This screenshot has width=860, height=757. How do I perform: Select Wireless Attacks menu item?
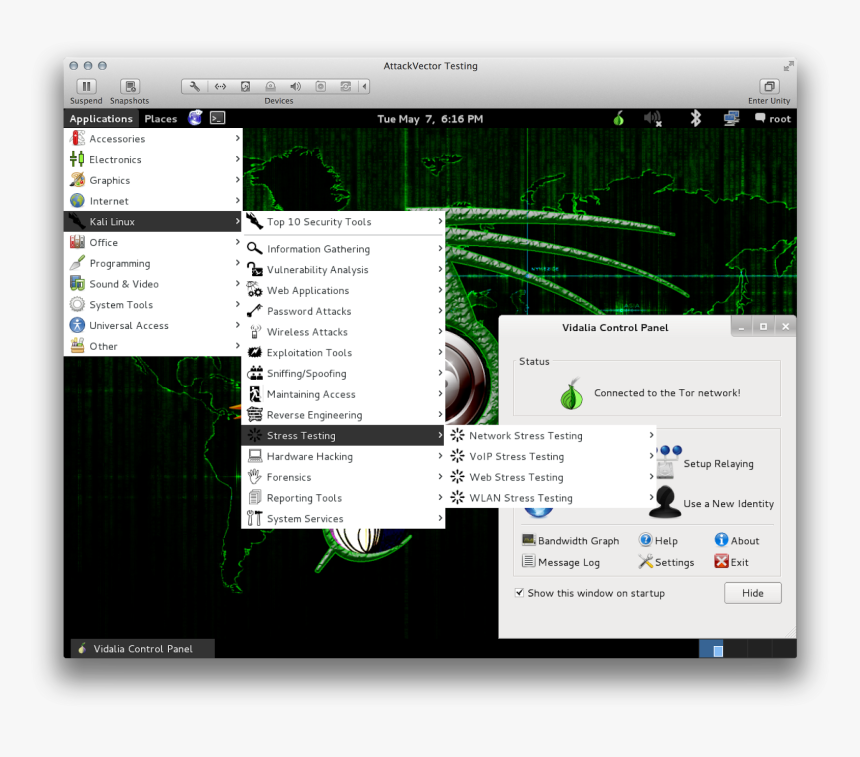pyautogui.click(x=343, y=331)
